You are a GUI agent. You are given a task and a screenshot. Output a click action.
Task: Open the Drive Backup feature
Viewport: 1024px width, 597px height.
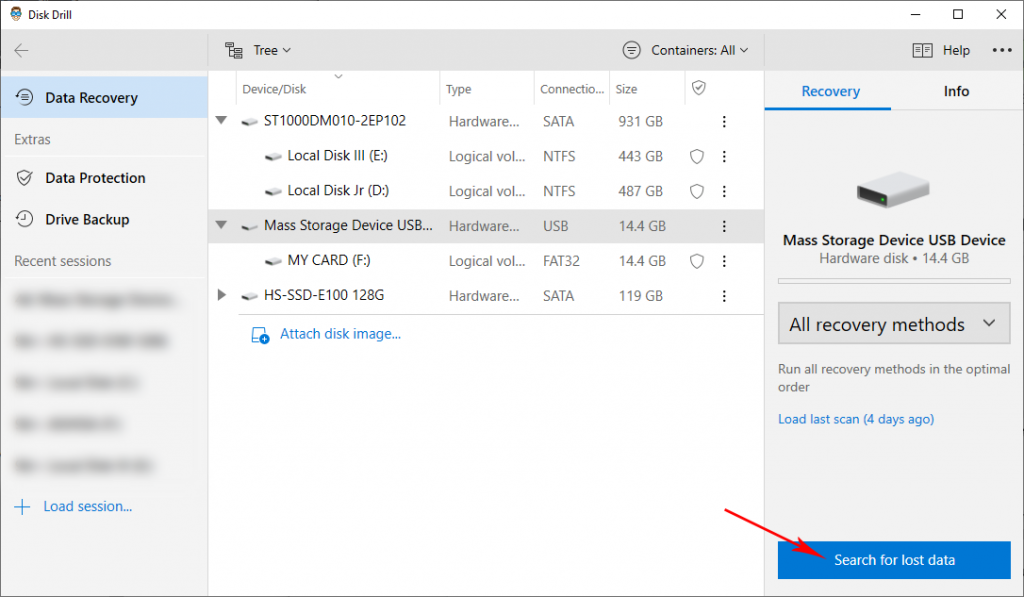pos(86,219)
